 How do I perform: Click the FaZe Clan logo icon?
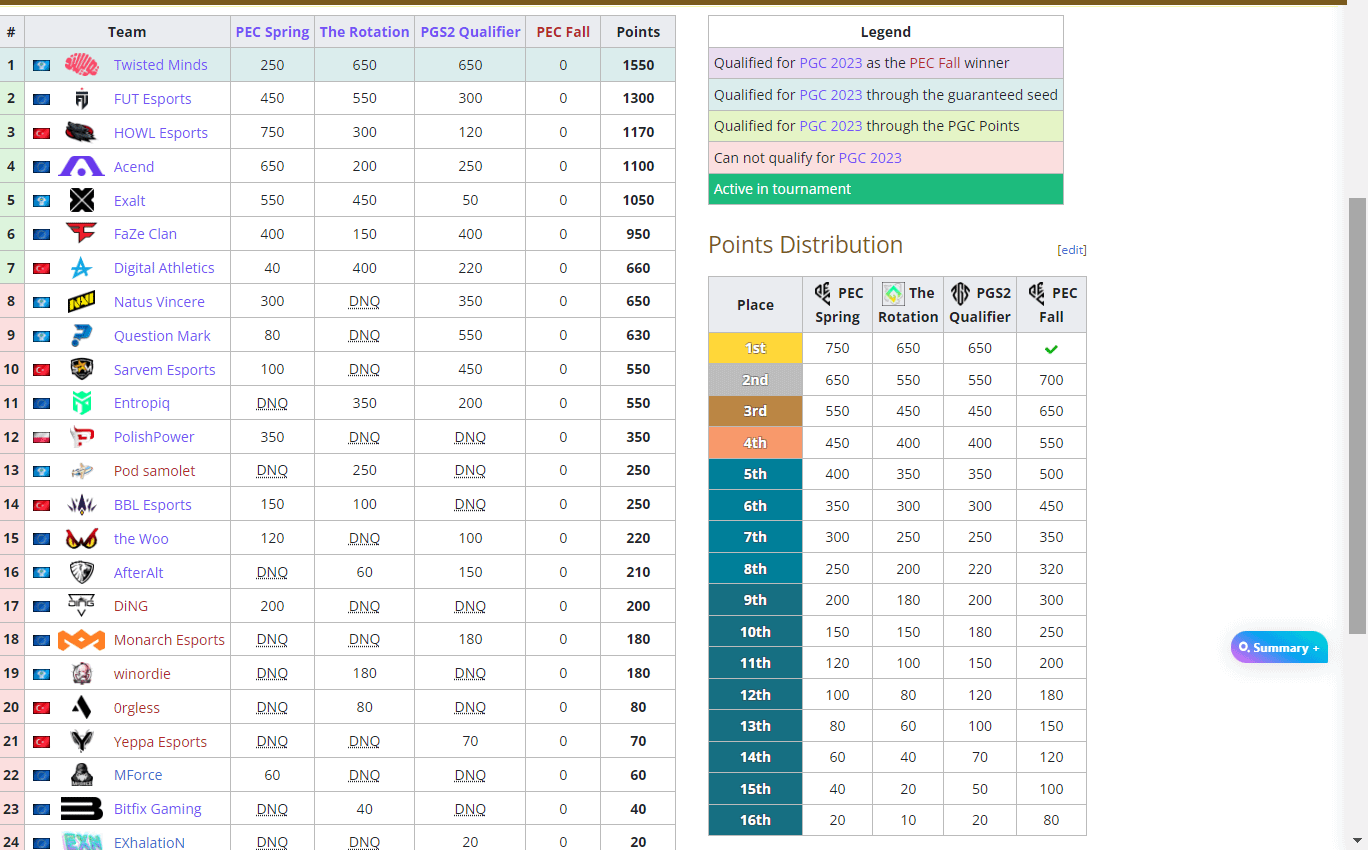click(82, 234)
